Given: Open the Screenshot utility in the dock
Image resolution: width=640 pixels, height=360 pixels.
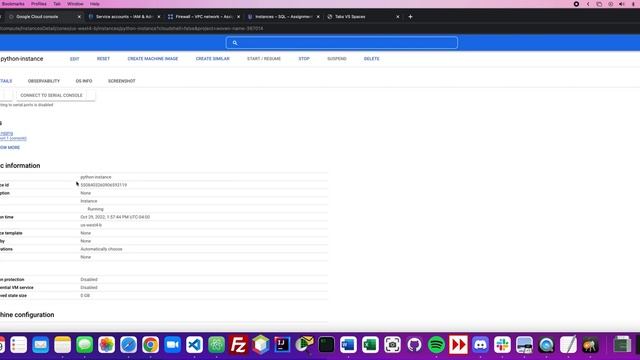Looking at the screenshot, I should point(392,345).
